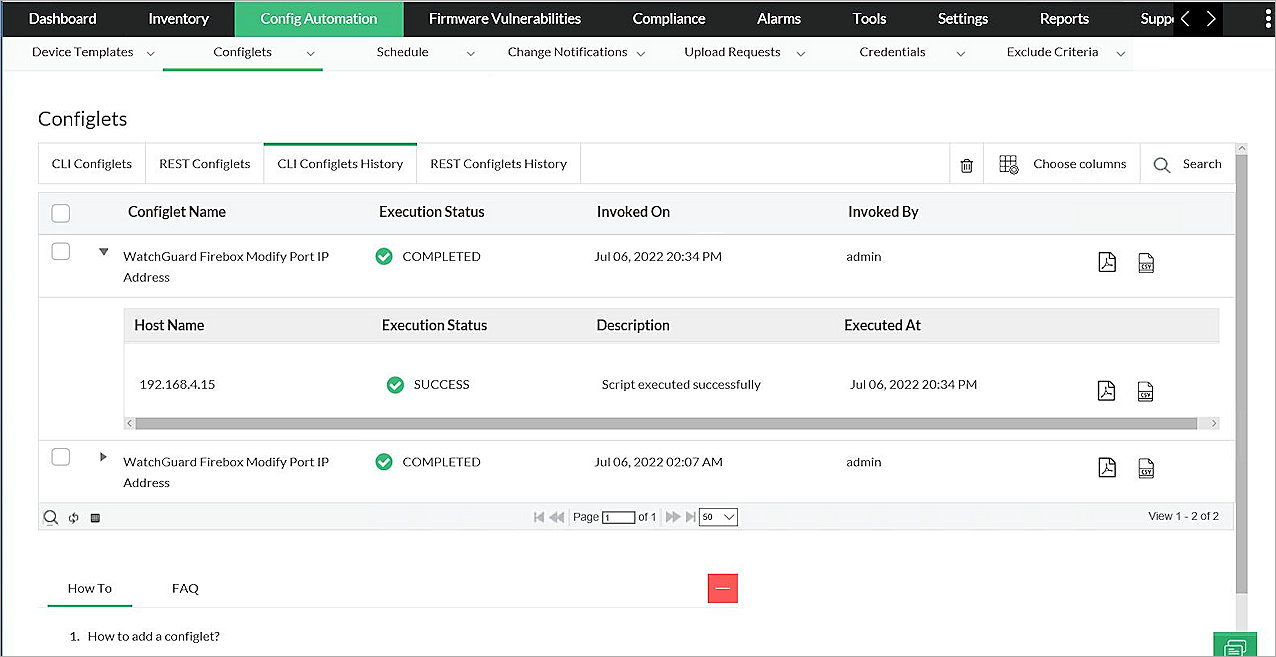Check the second WatchGuard Firebox row checkbox

(60, 456)
